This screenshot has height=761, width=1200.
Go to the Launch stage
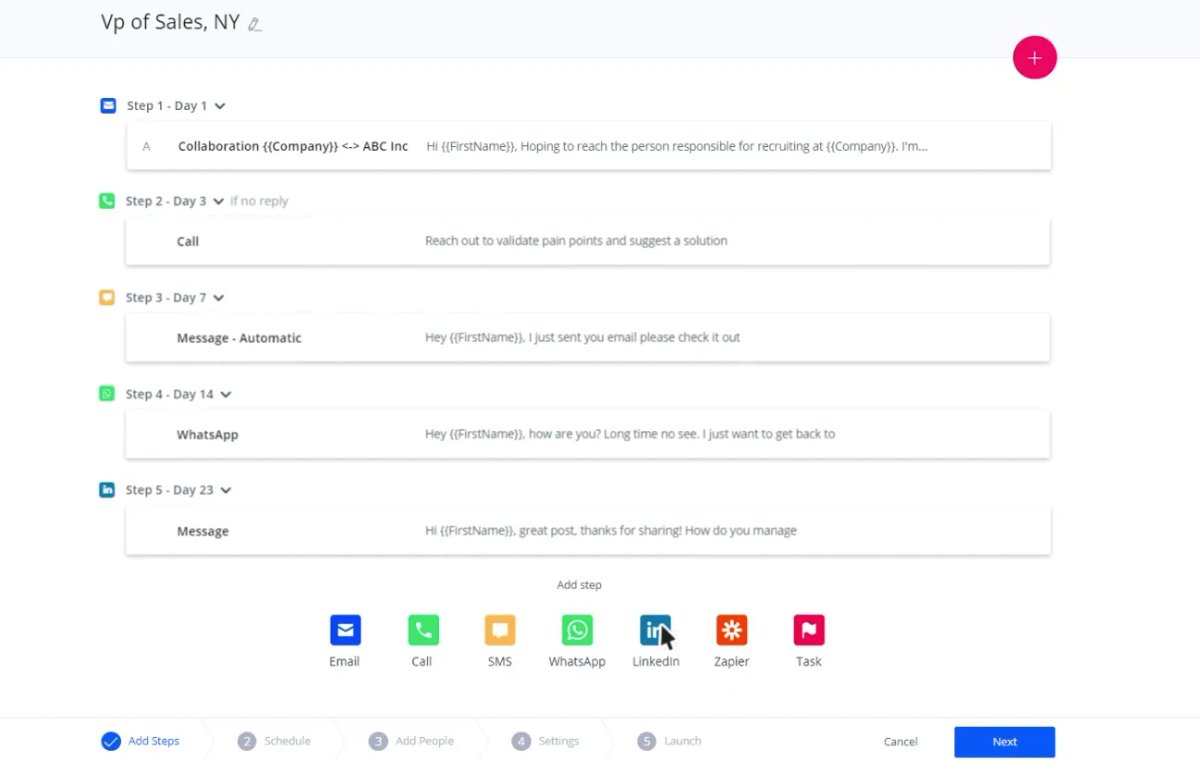[669, 741]
